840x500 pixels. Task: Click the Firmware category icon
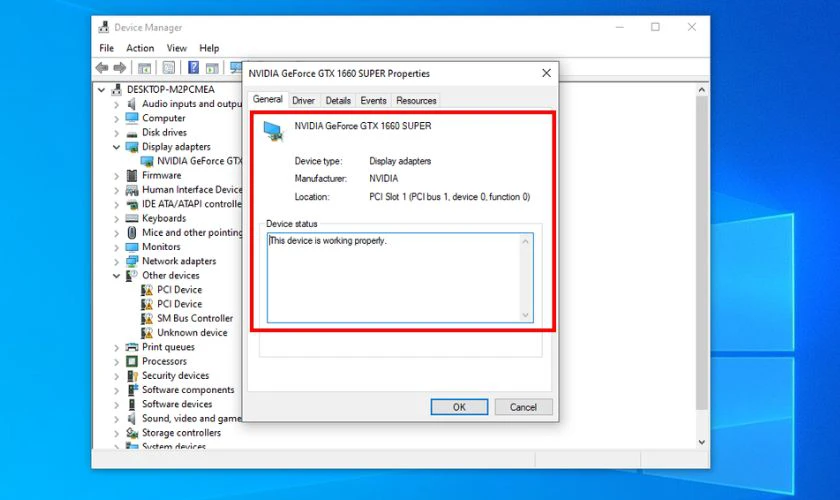132,175
